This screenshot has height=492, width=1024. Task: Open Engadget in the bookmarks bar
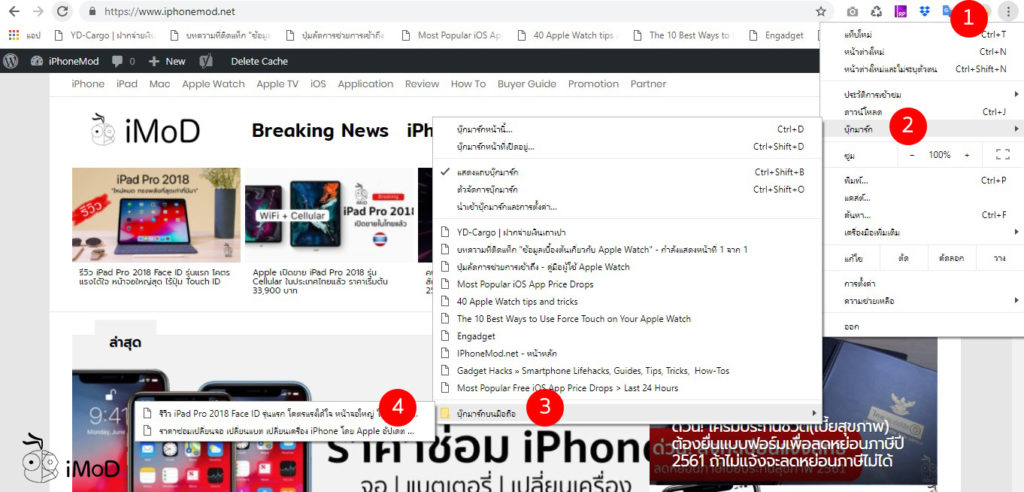click(776, 35)
